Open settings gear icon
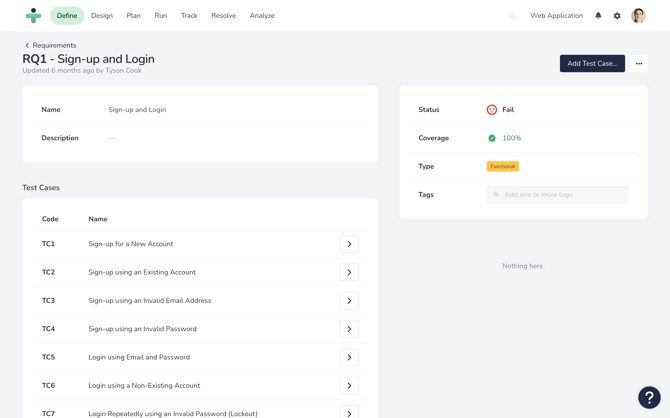 tap(617, 16)
